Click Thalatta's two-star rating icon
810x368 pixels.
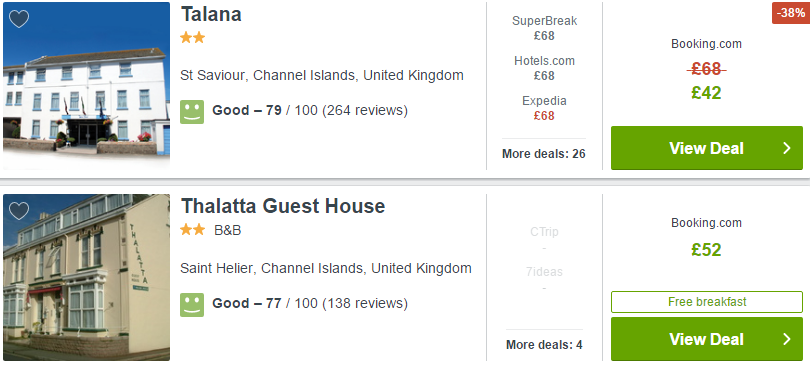coord(193,230)
